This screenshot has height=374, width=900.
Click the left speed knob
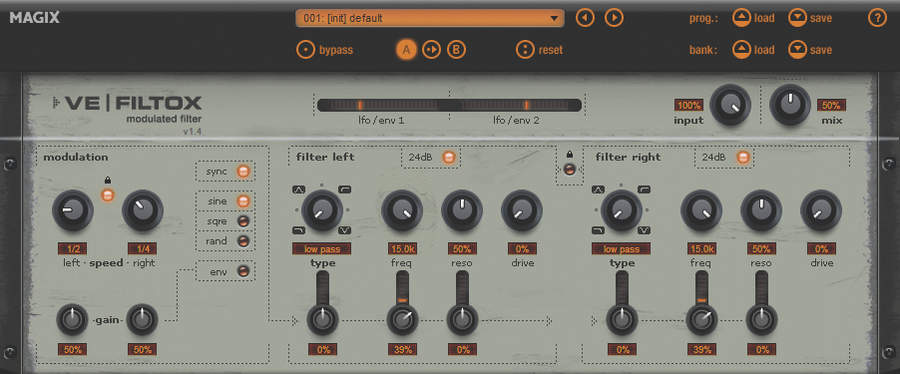tap(73, 211)
